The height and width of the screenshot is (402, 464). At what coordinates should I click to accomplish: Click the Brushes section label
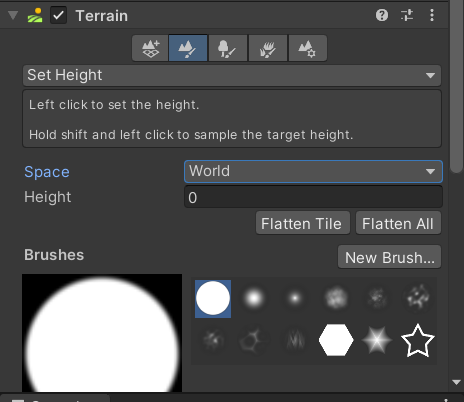coord(54,255)
